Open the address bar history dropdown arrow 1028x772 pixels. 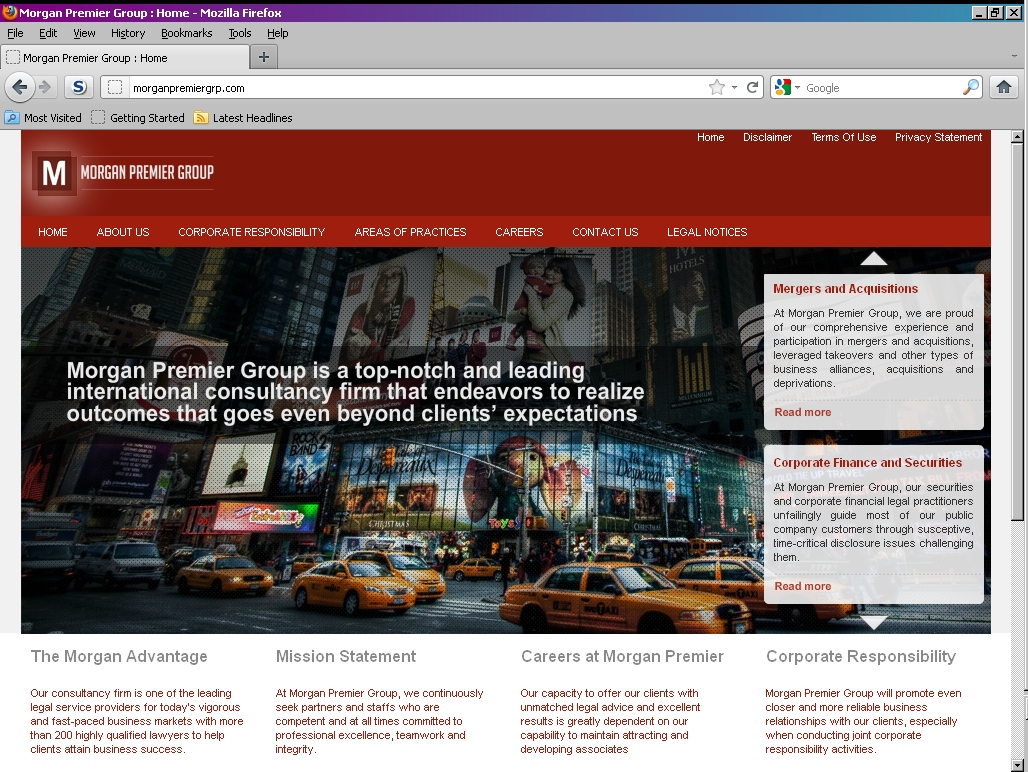[x=734, y=87]
